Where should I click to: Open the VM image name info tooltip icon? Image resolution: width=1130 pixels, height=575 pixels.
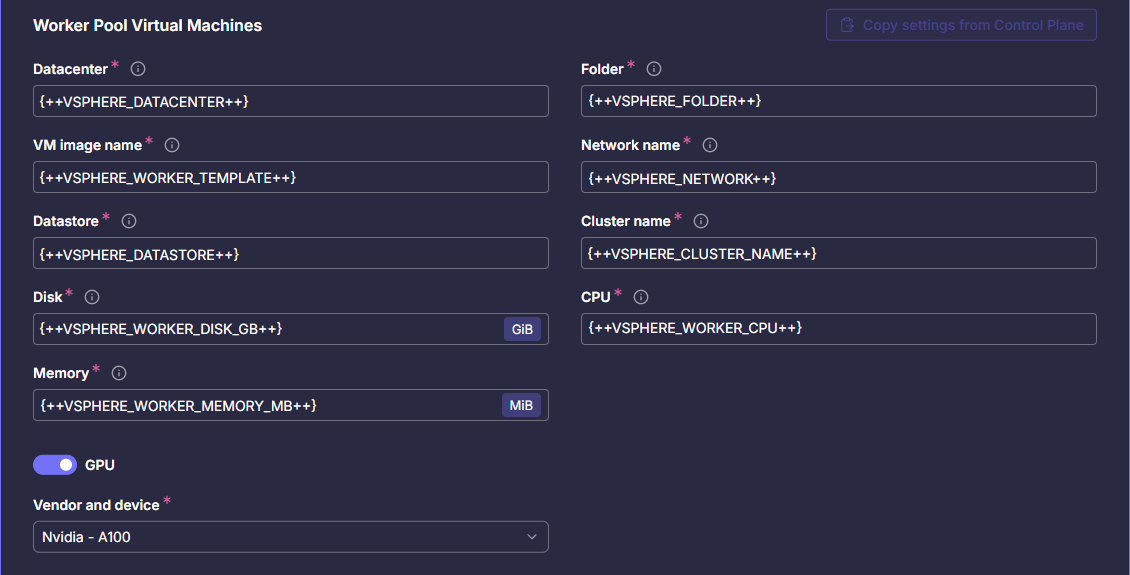(x=172, y=145)
